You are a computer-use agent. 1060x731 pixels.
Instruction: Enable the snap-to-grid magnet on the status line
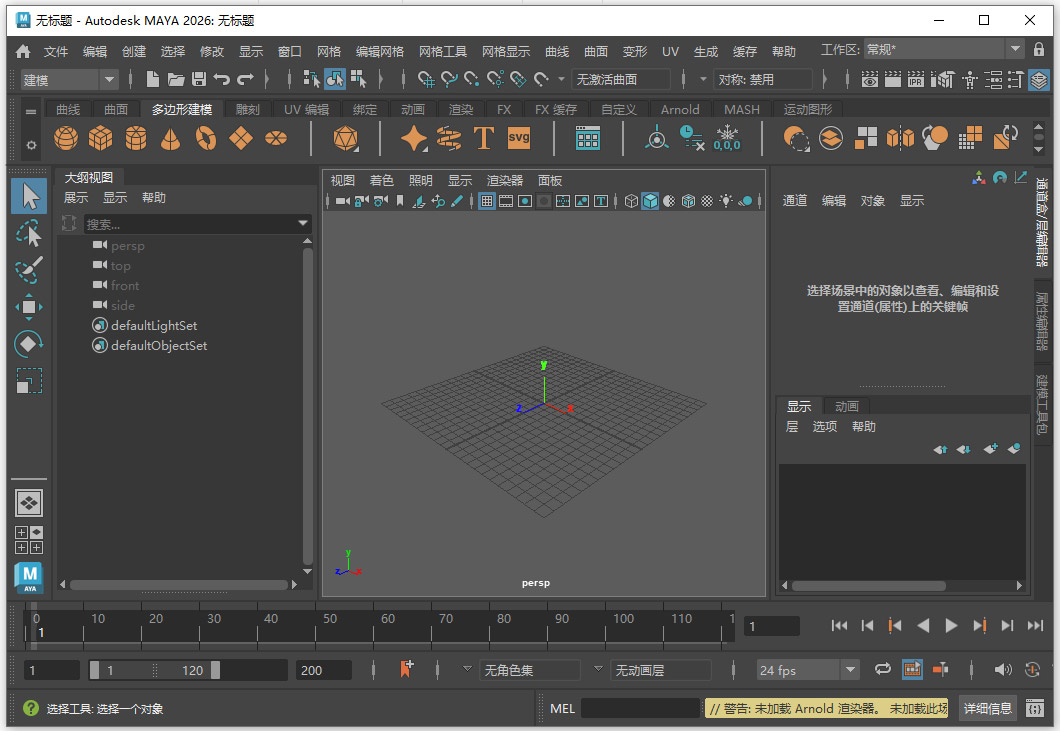pyautogui.click(x=427, y=80)
